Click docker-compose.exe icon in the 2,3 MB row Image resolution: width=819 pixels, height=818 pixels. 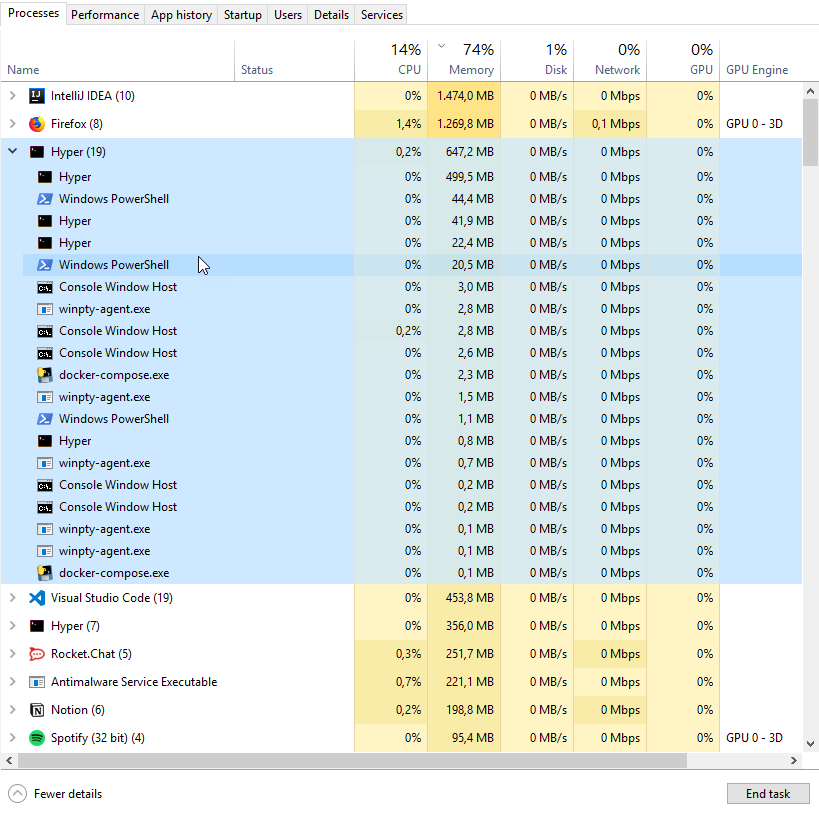45,375
